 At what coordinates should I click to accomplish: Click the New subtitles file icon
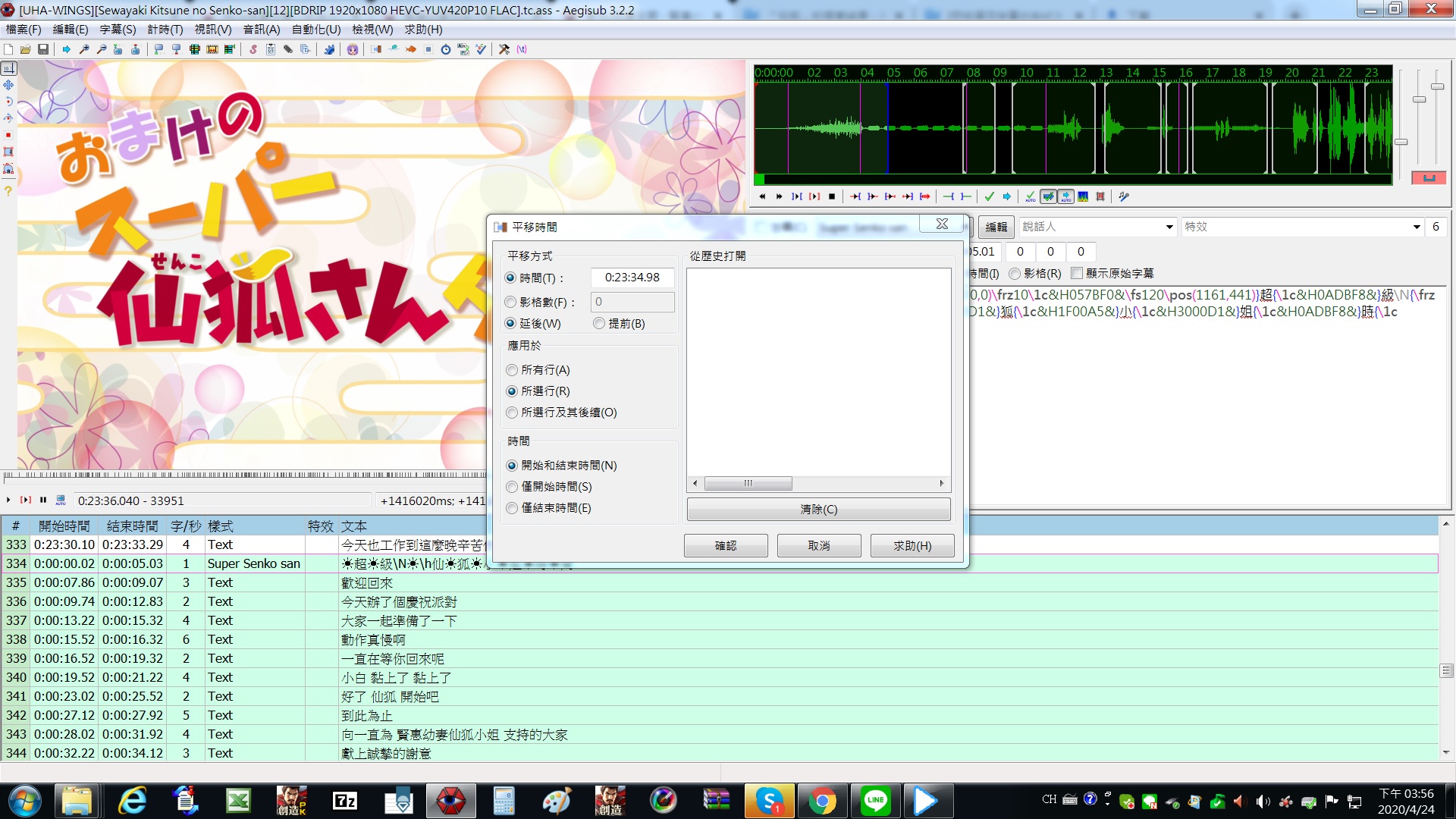[x=8, y=49]
